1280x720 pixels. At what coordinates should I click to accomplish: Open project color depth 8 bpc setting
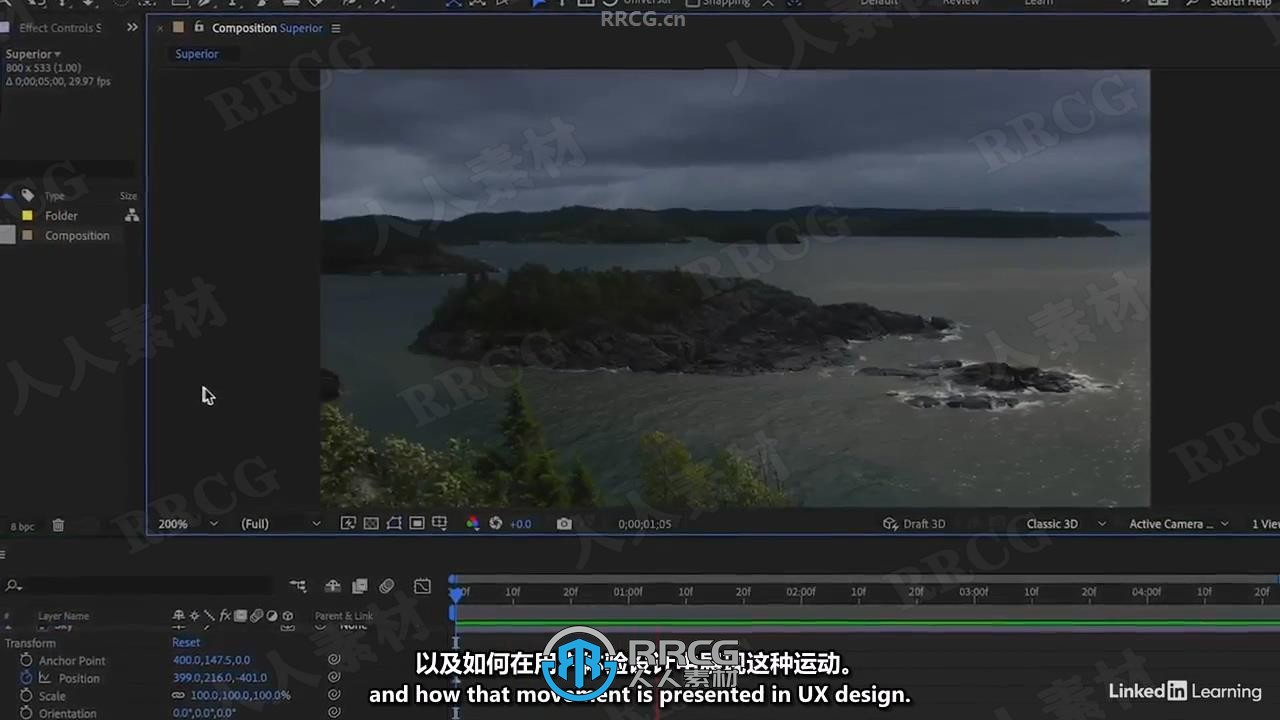point(22,526)
